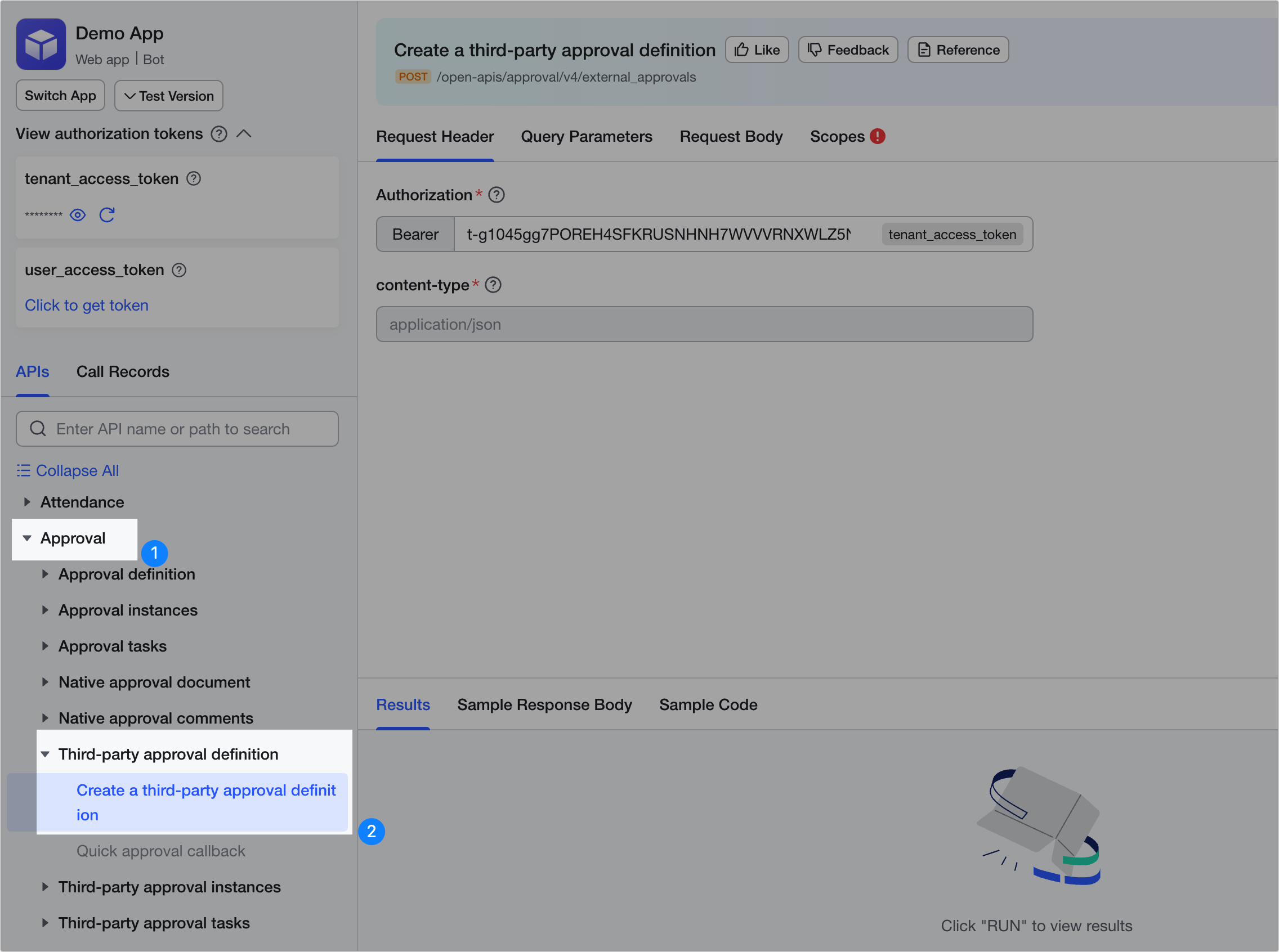1279x952 pixels.
Task: Open the Call Records tab
Action: pos(123,372)
